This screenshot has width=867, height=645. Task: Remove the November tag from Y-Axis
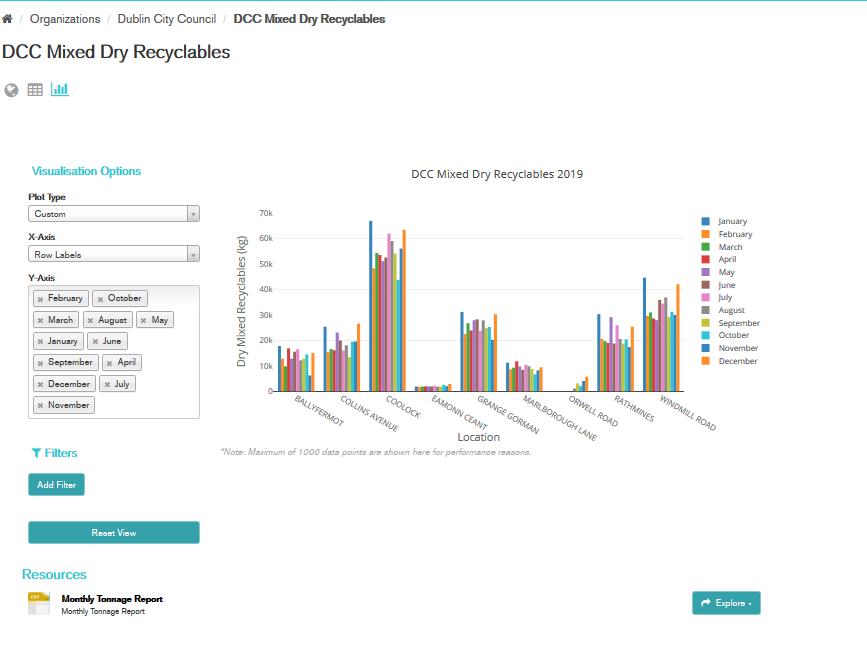40,406
